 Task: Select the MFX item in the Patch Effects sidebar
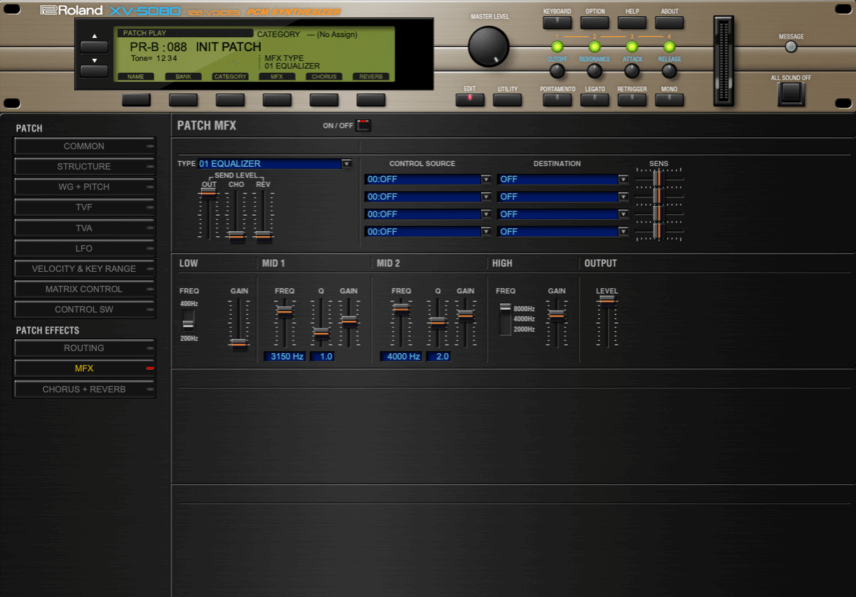(84, 368)
